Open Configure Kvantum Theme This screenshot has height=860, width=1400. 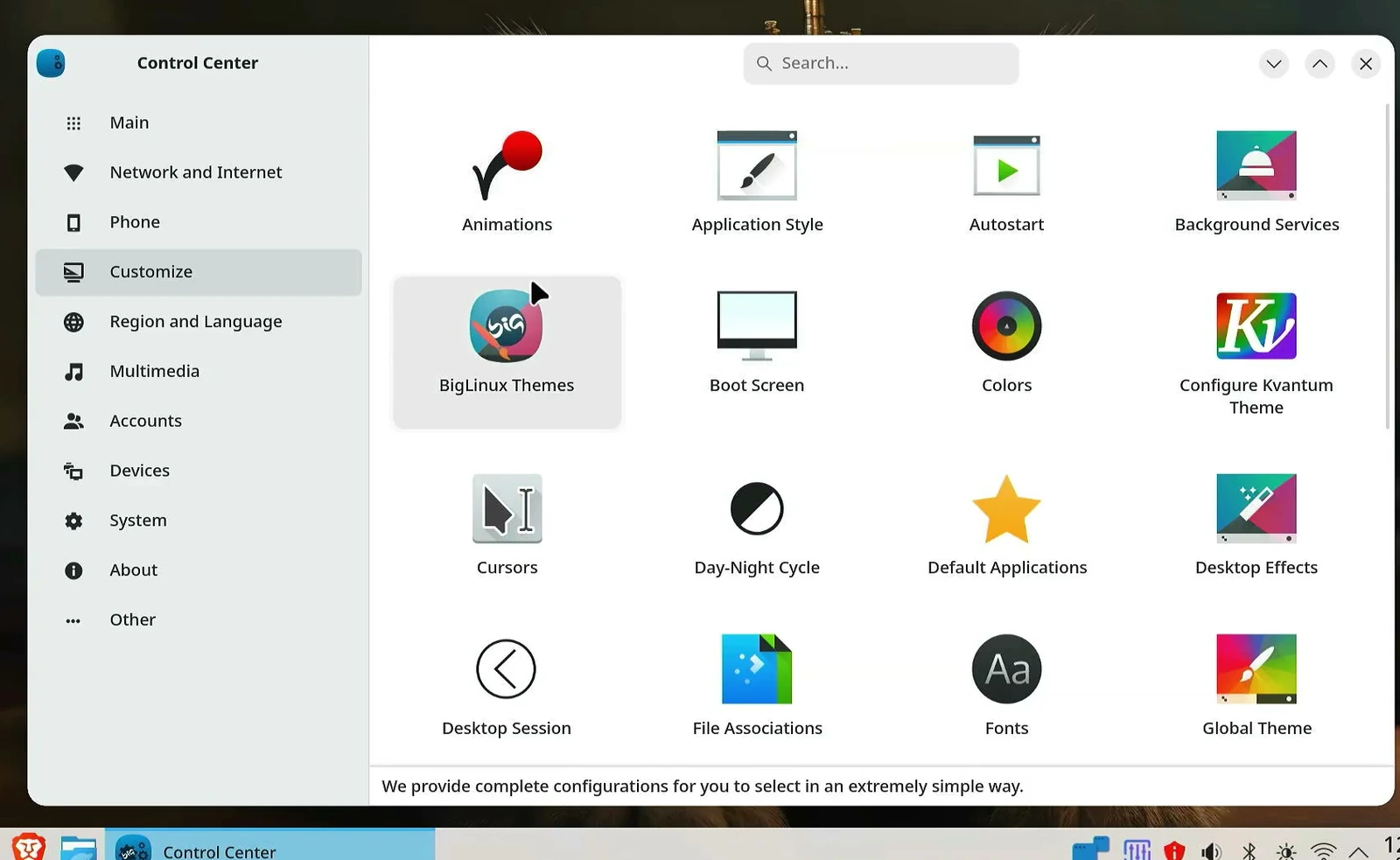point(1256,352)
